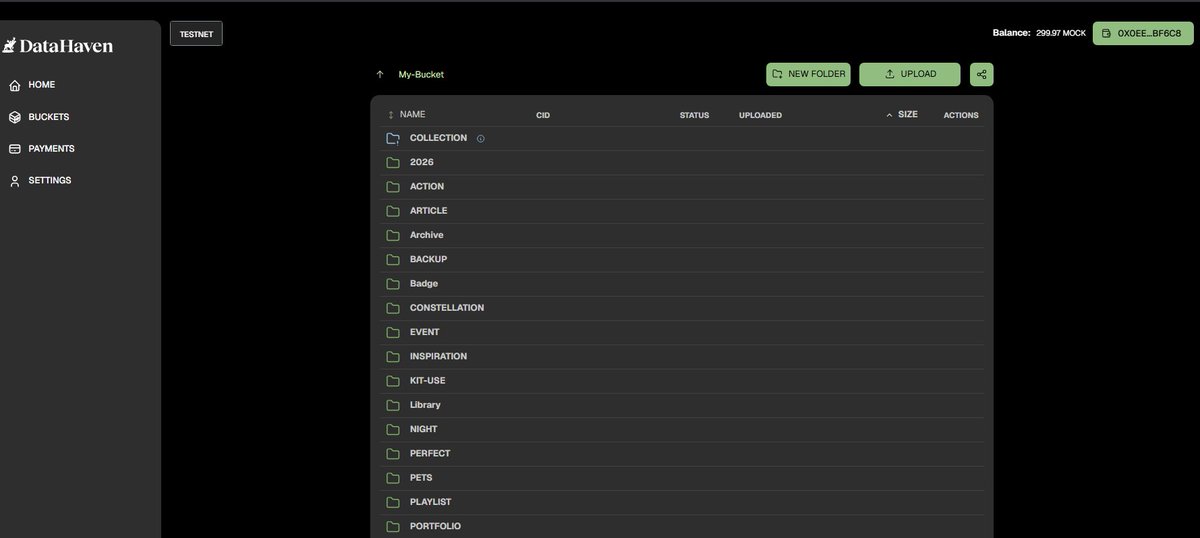The height and width of the screenshot is (538, 1200).
Task: Click the ACTIONS column header
Action: coord(961,115)
